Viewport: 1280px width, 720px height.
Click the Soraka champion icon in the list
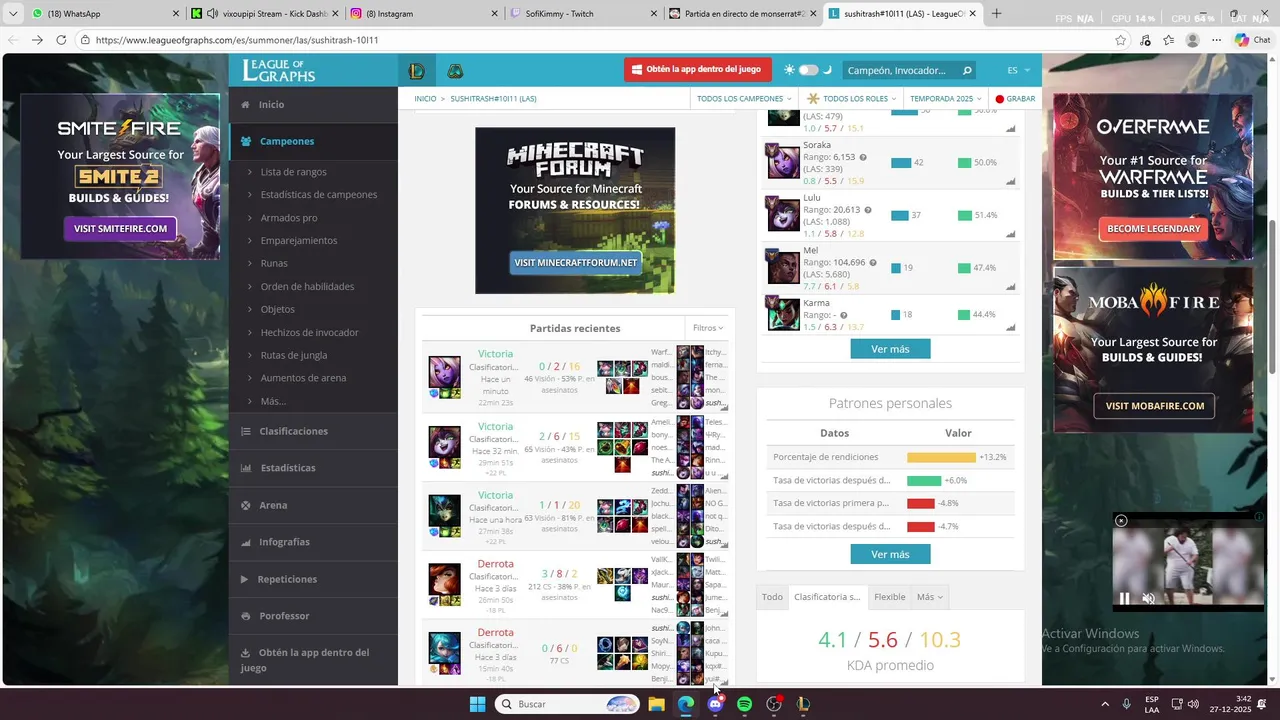784,162
